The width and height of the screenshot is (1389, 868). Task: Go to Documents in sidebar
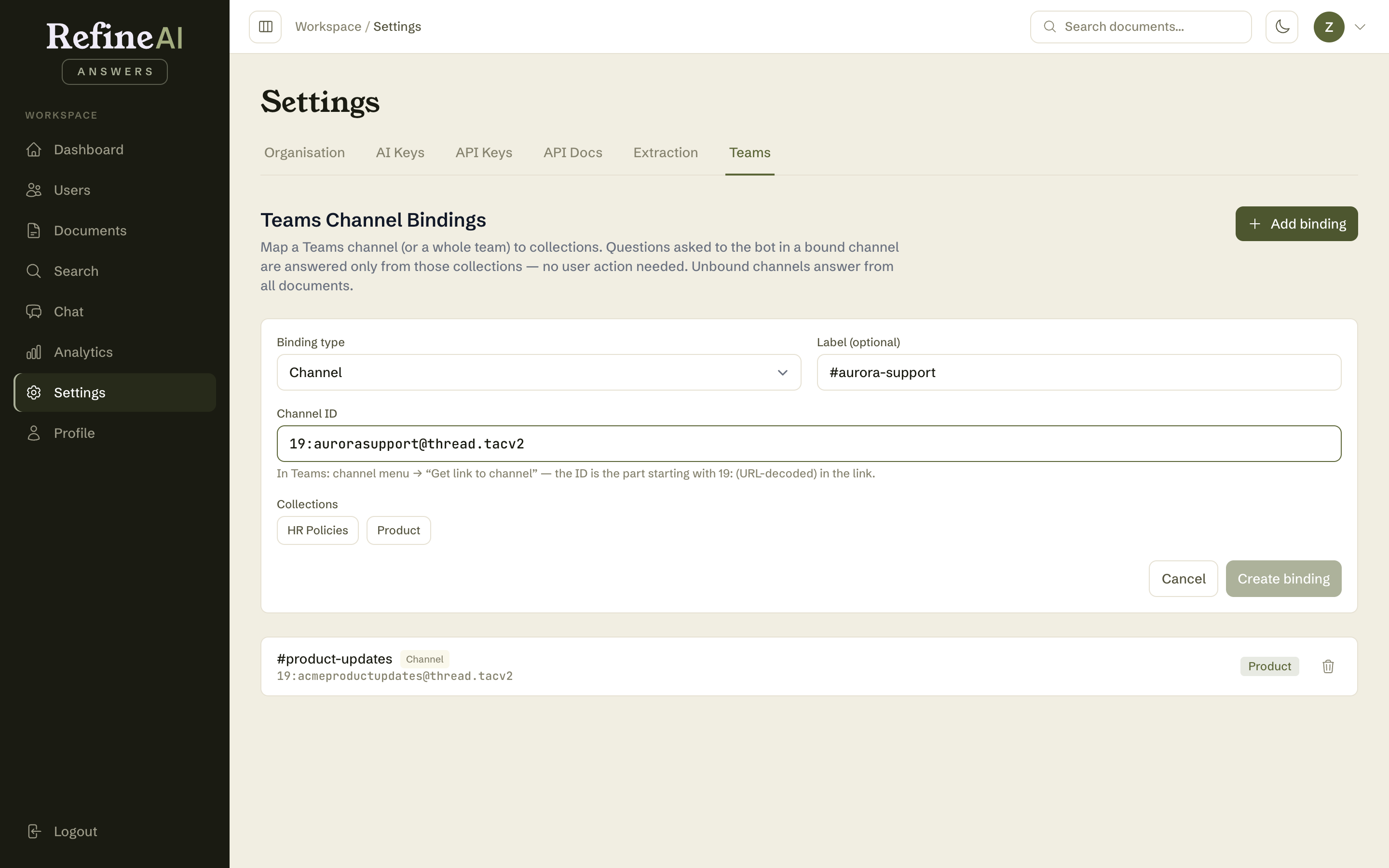coord(115,231)
